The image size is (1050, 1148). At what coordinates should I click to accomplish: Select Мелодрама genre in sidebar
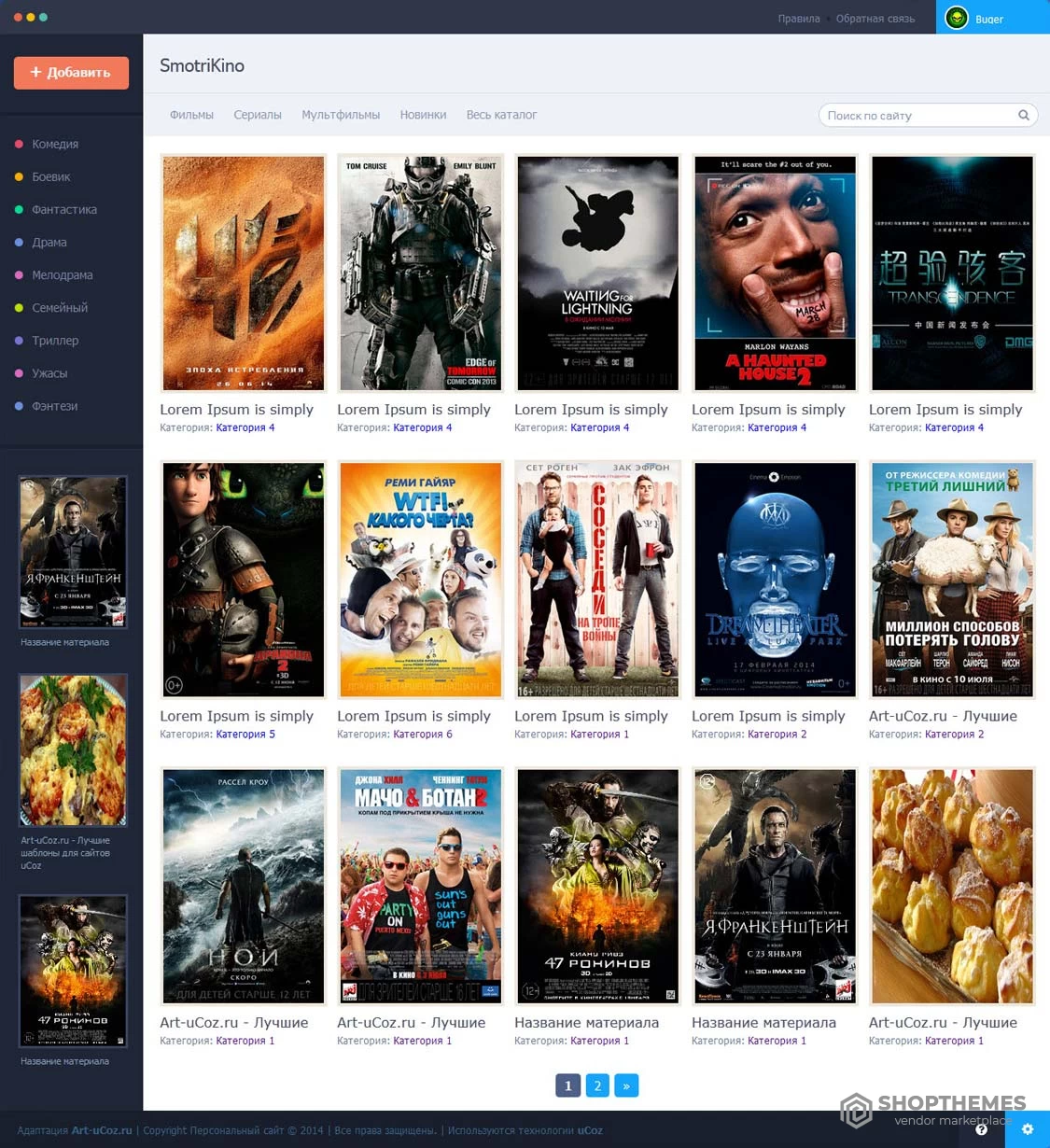click(x=63, y=274)
